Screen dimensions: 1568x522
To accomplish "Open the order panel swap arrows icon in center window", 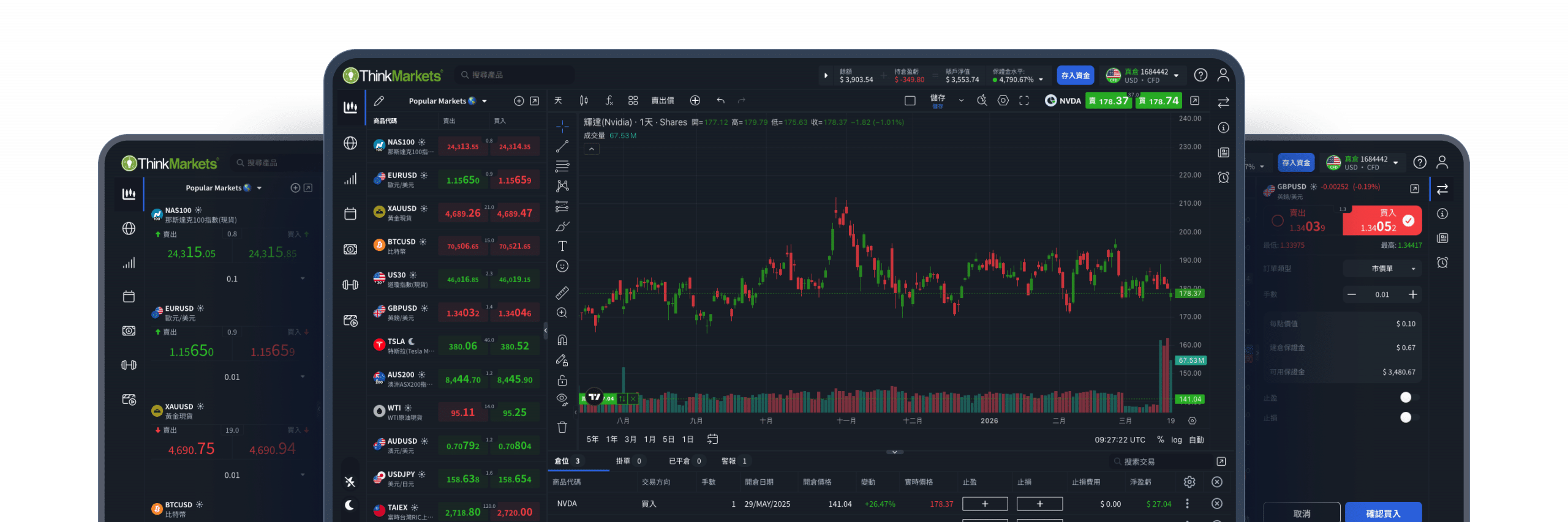I will (x=1224, y=103).
